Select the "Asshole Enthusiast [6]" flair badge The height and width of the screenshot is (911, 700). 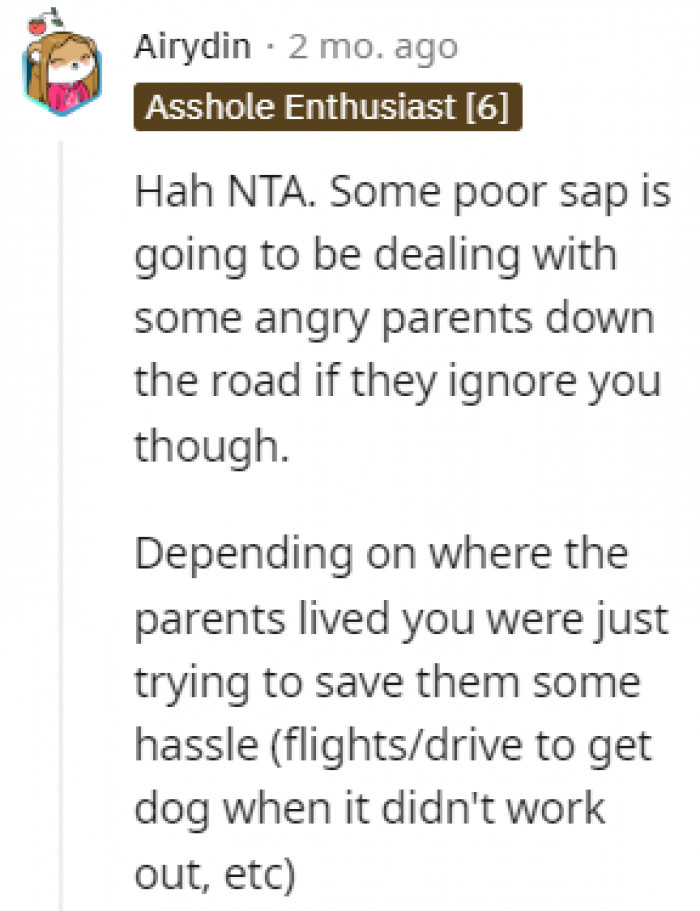click(x=327, y=108)
